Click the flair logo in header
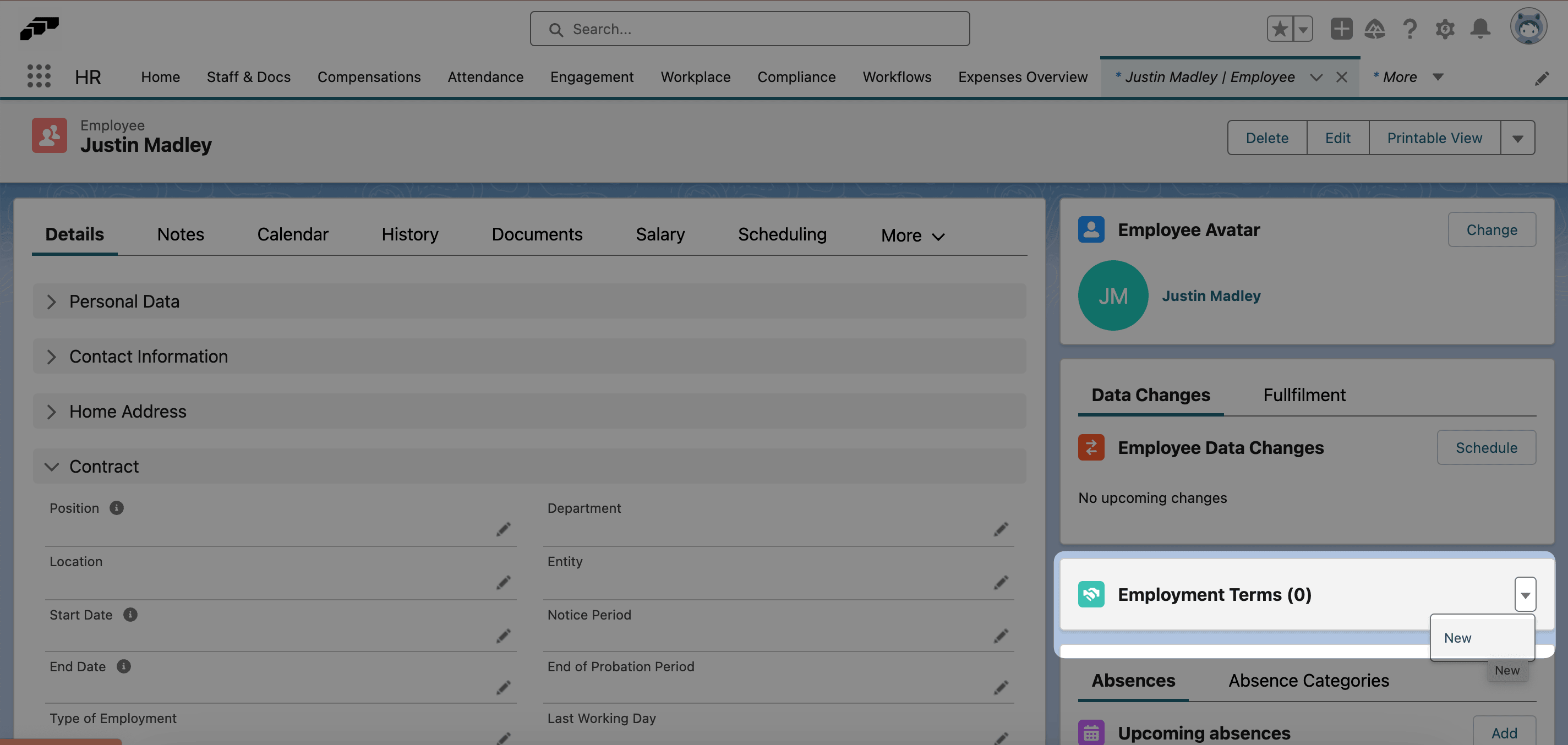 click(40, 28)
